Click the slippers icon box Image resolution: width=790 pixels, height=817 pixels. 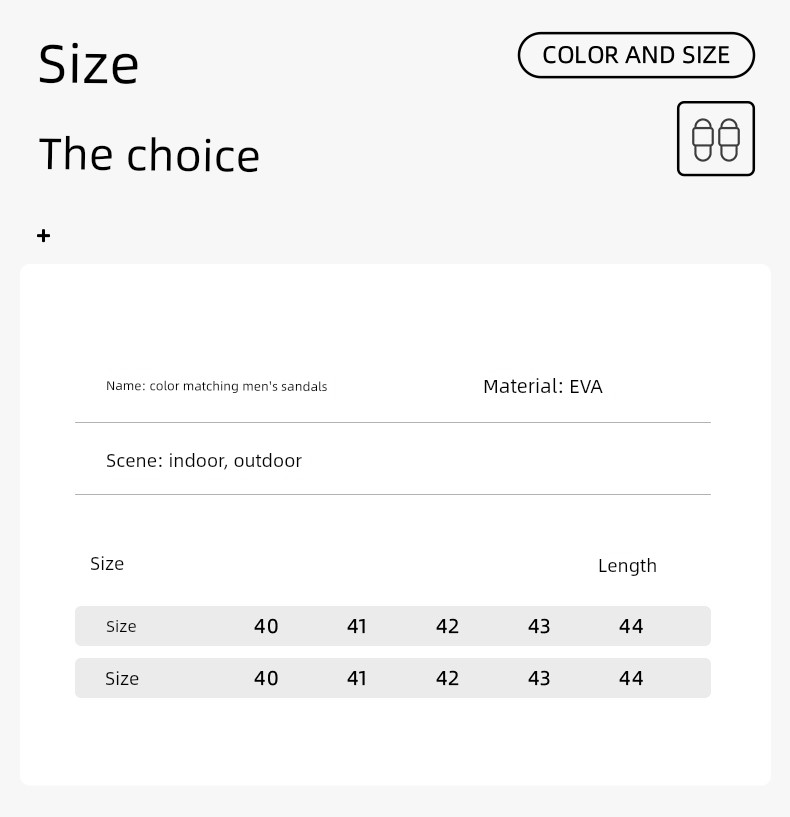tap(715, 139)
